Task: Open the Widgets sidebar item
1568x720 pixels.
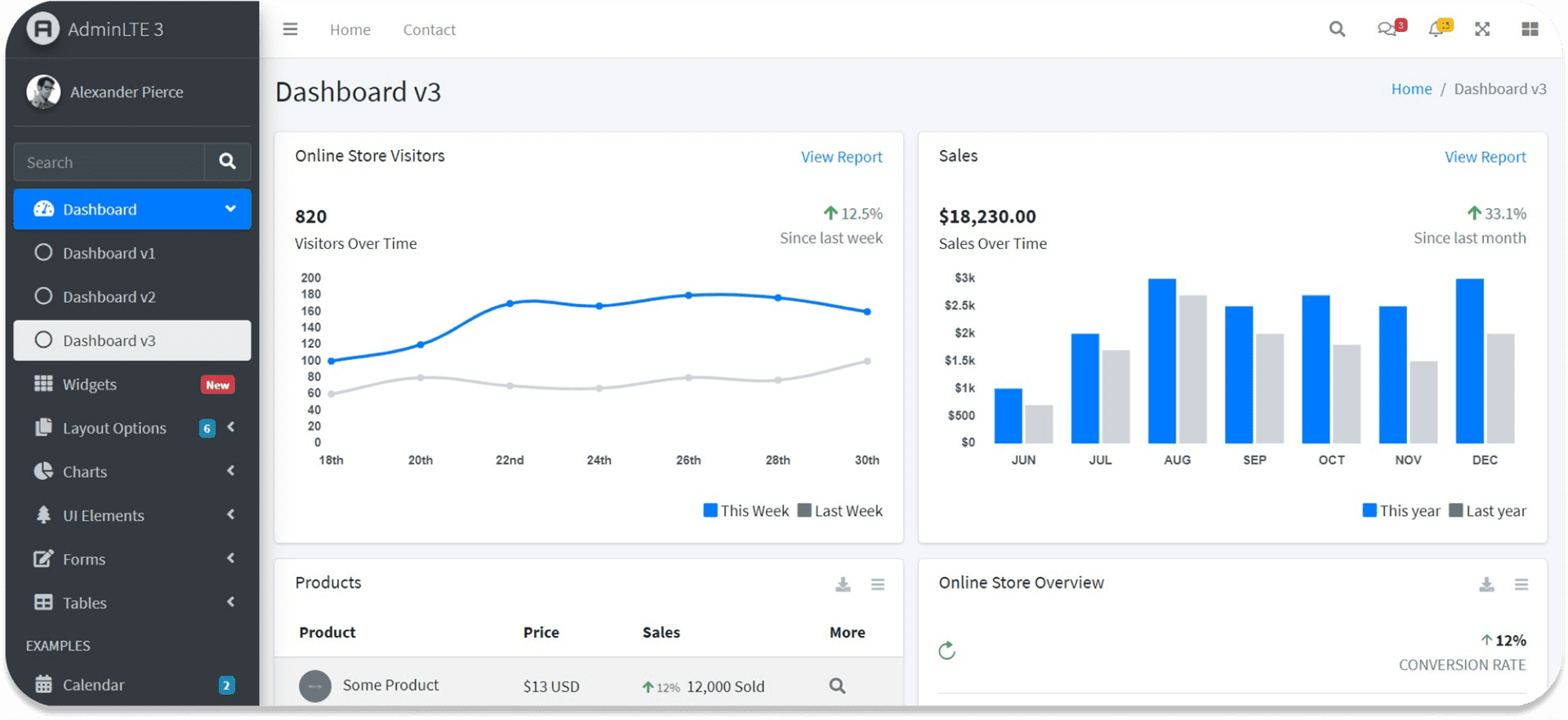Action: click(90, 384)
